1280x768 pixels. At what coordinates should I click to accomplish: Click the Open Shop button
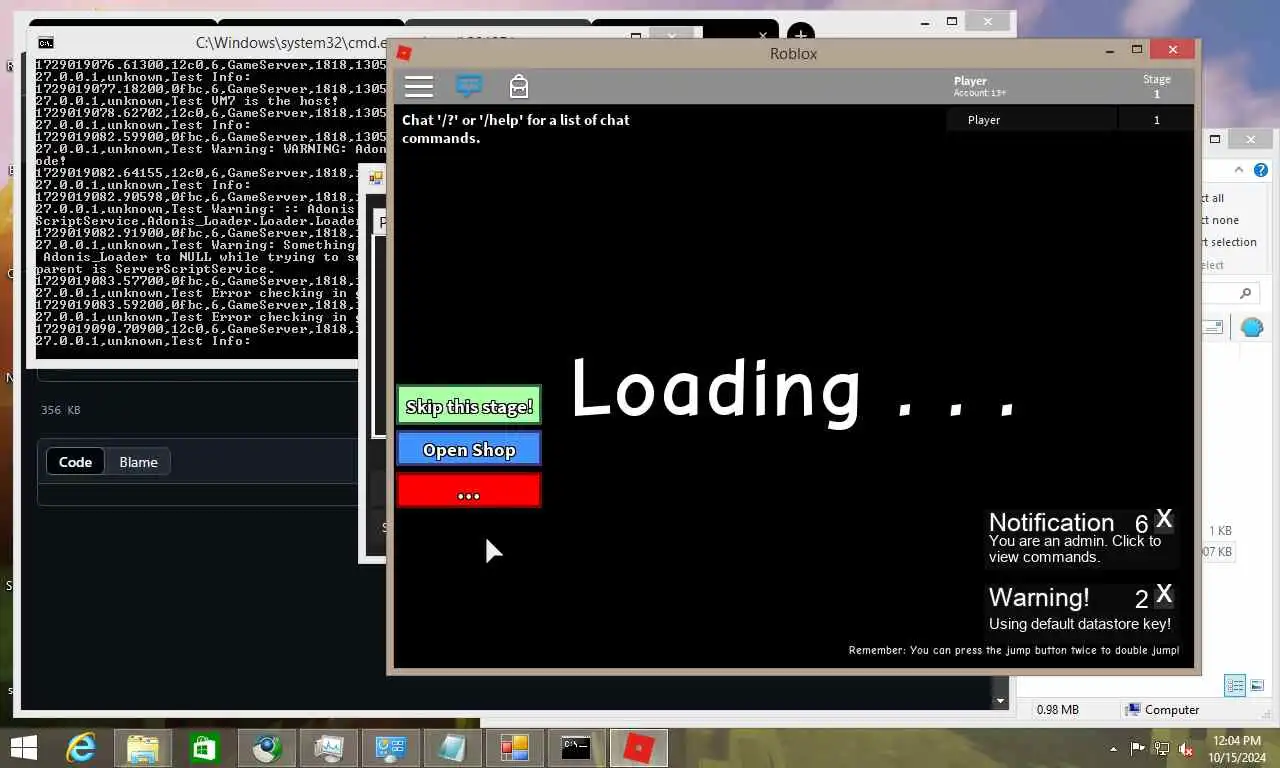tap(469, 449)
